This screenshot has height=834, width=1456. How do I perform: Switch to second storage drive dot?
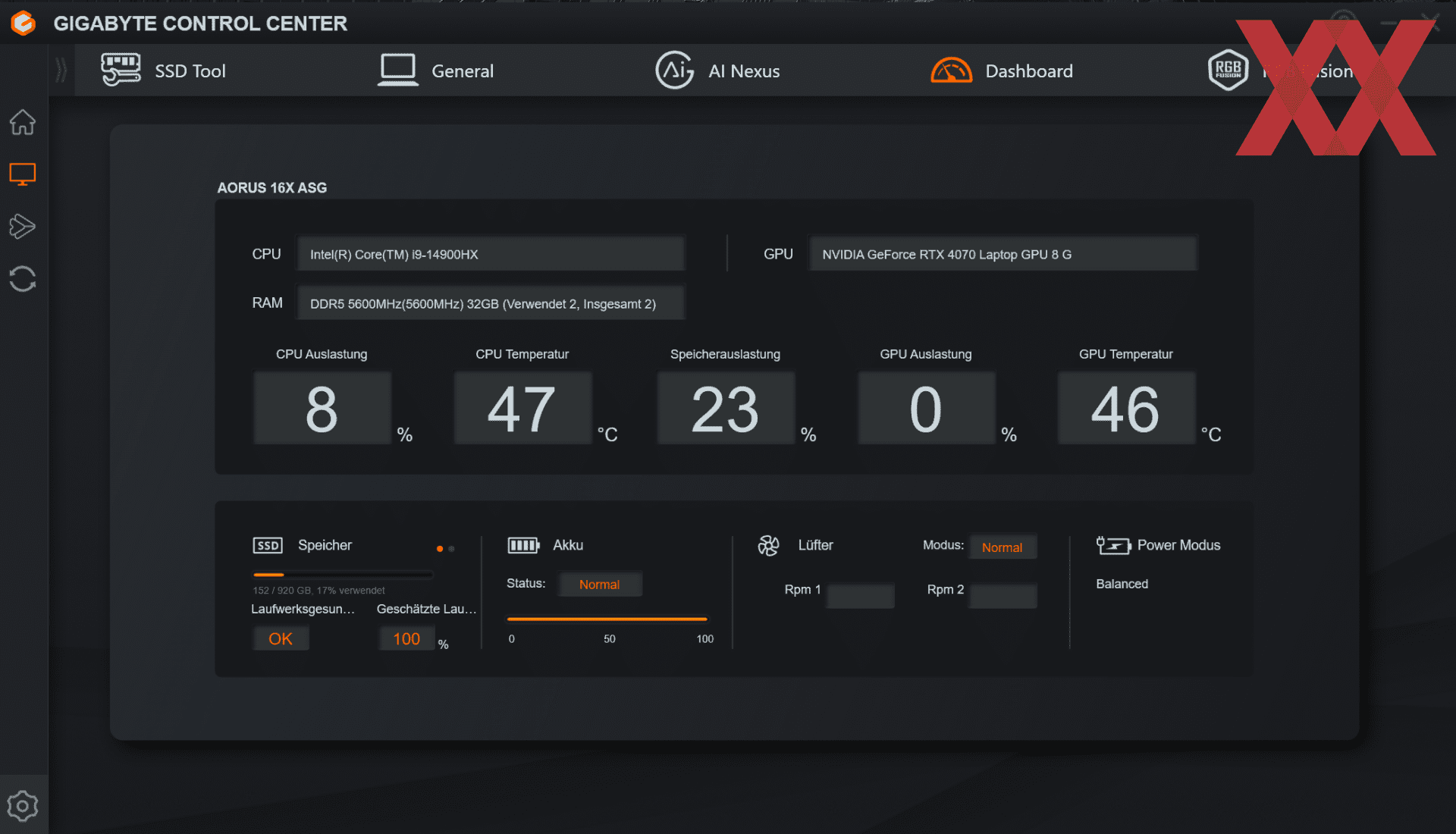pos(452,548)
